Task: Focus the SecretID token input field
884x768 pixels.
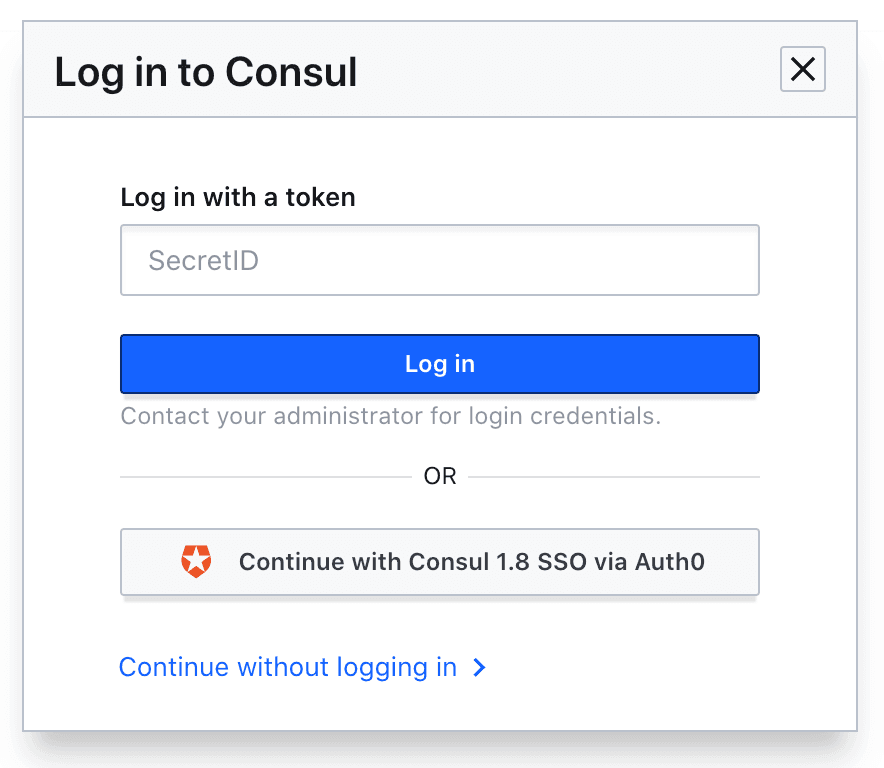Action: point(439,261)
